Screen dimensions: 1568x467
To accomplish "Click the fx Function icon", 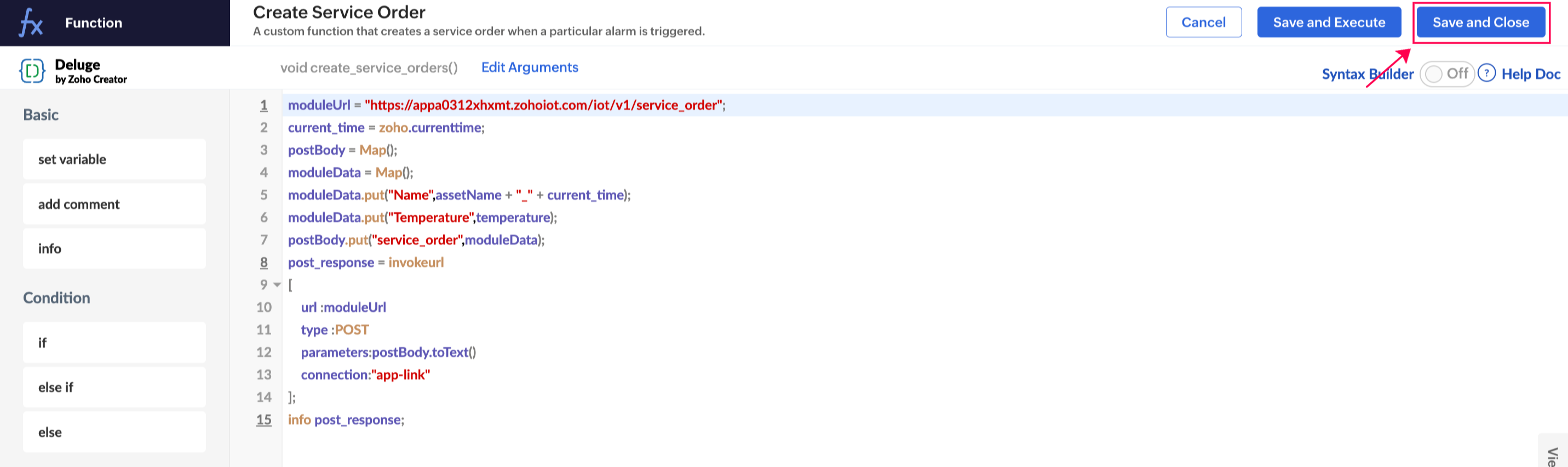I will (31, 23).
